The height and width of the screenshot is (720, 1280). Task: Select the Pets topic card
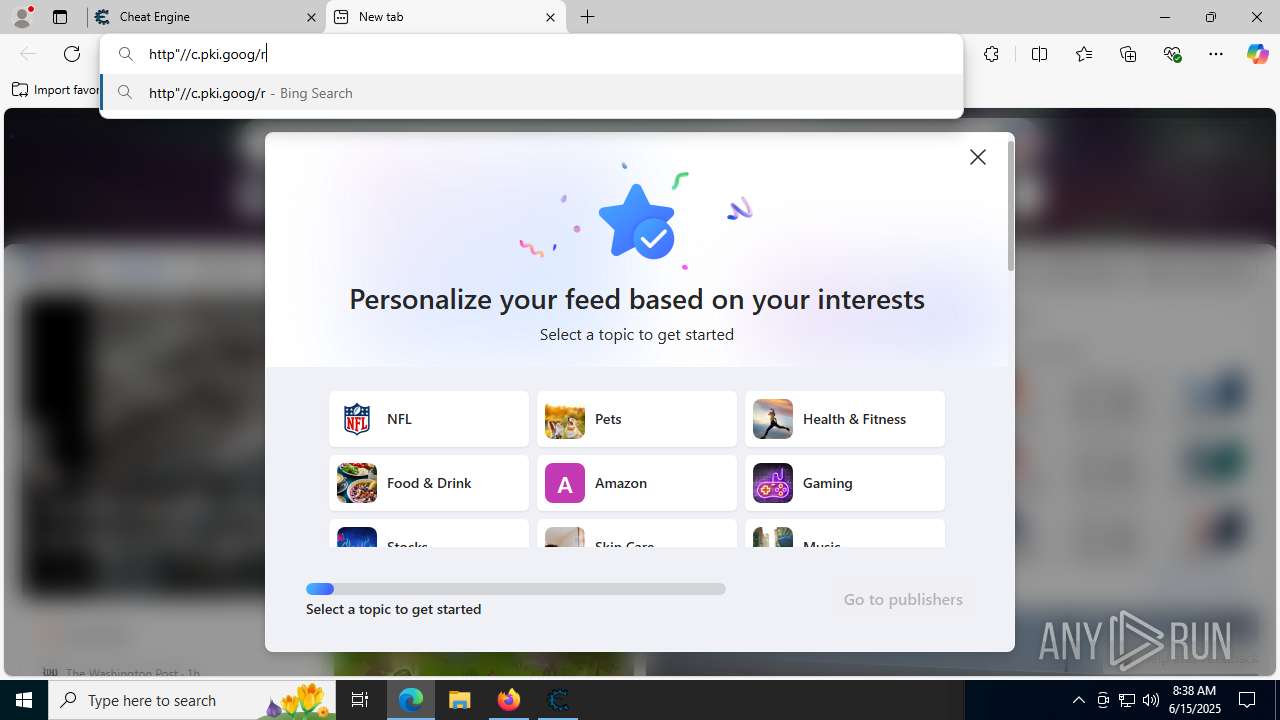click(637, 419)
